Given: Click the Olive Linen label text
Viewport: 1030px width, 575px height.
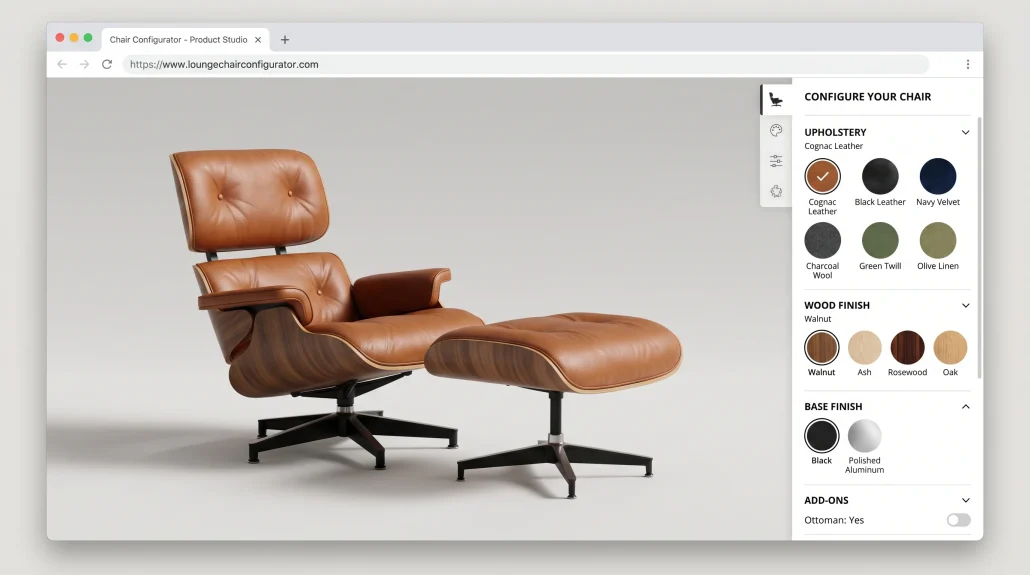Looking at the screenshot, I should point(938,266).
